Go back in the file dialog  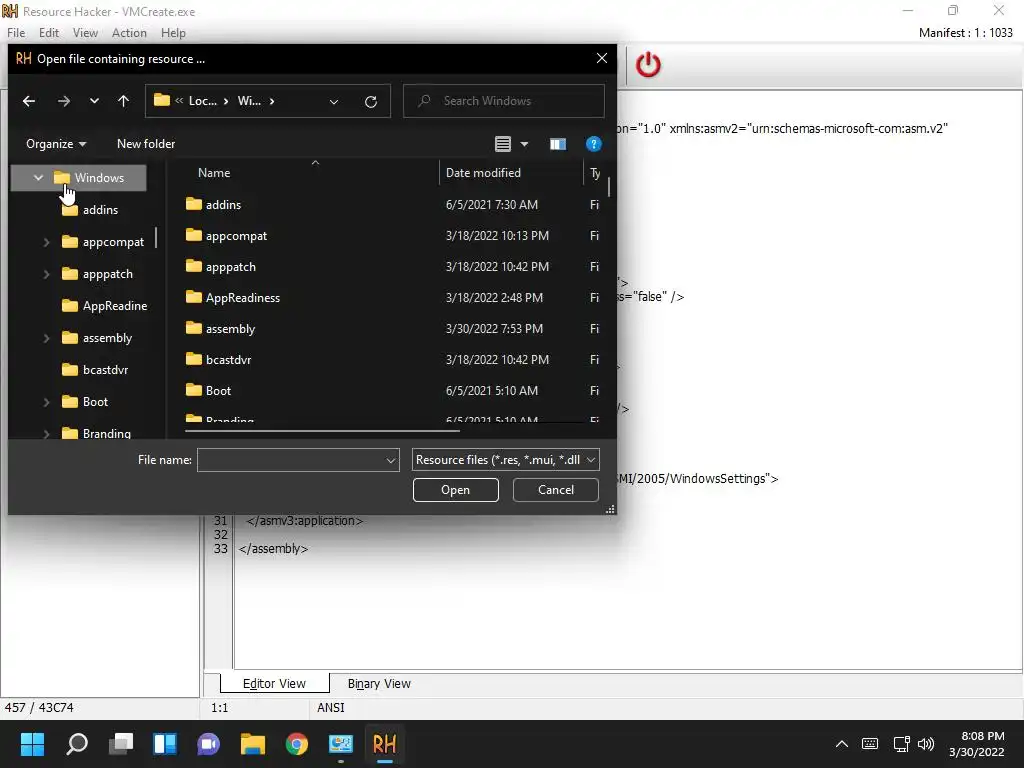(x=29, y=101)
